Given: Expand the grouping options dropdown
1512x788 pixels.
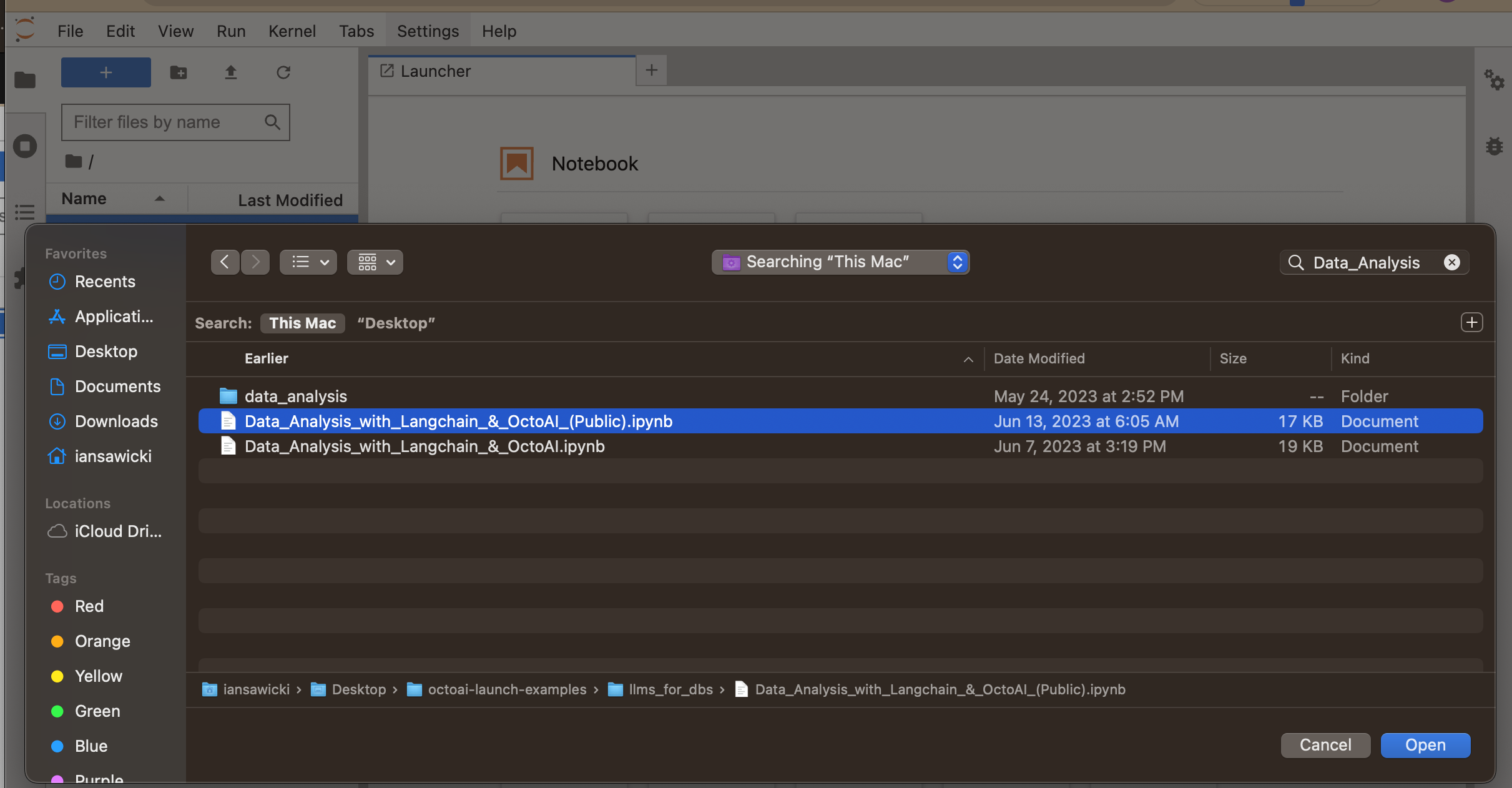Looking at the screenshot, I should coord(375,262).
